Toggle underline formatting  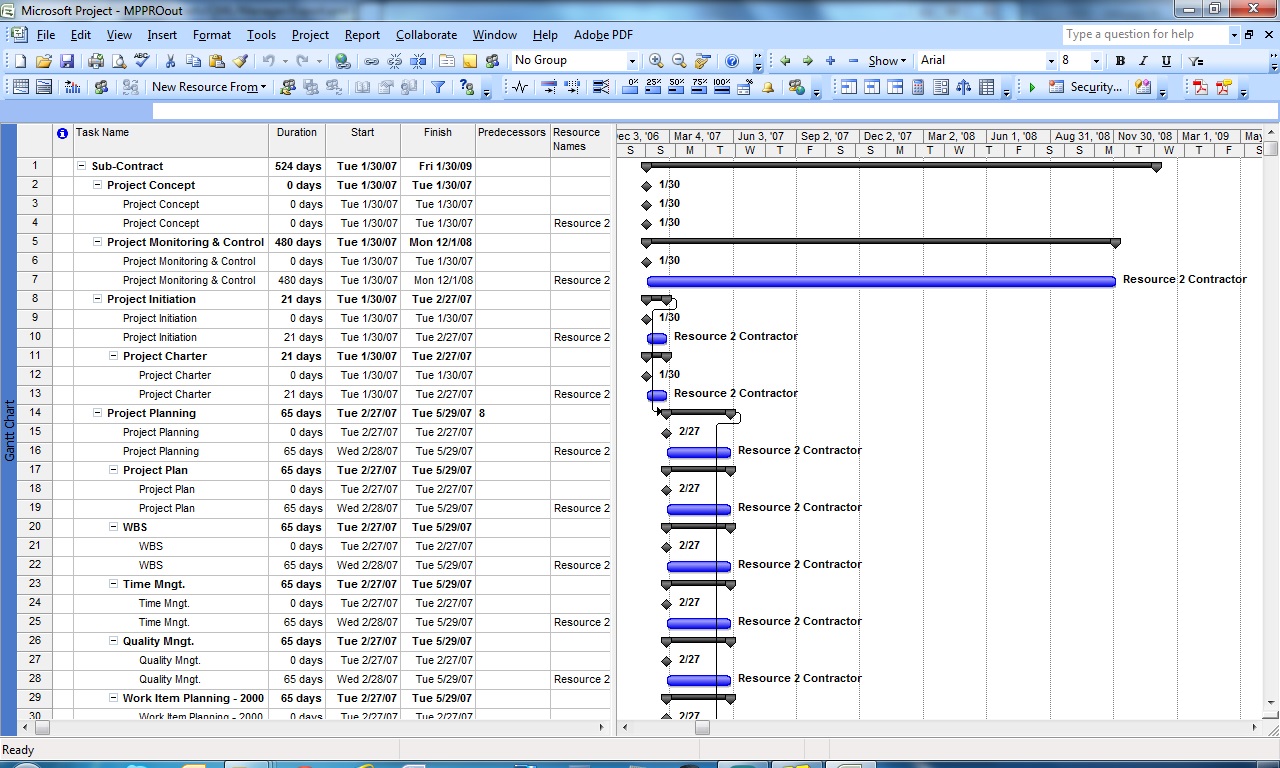coord(1166,61)
